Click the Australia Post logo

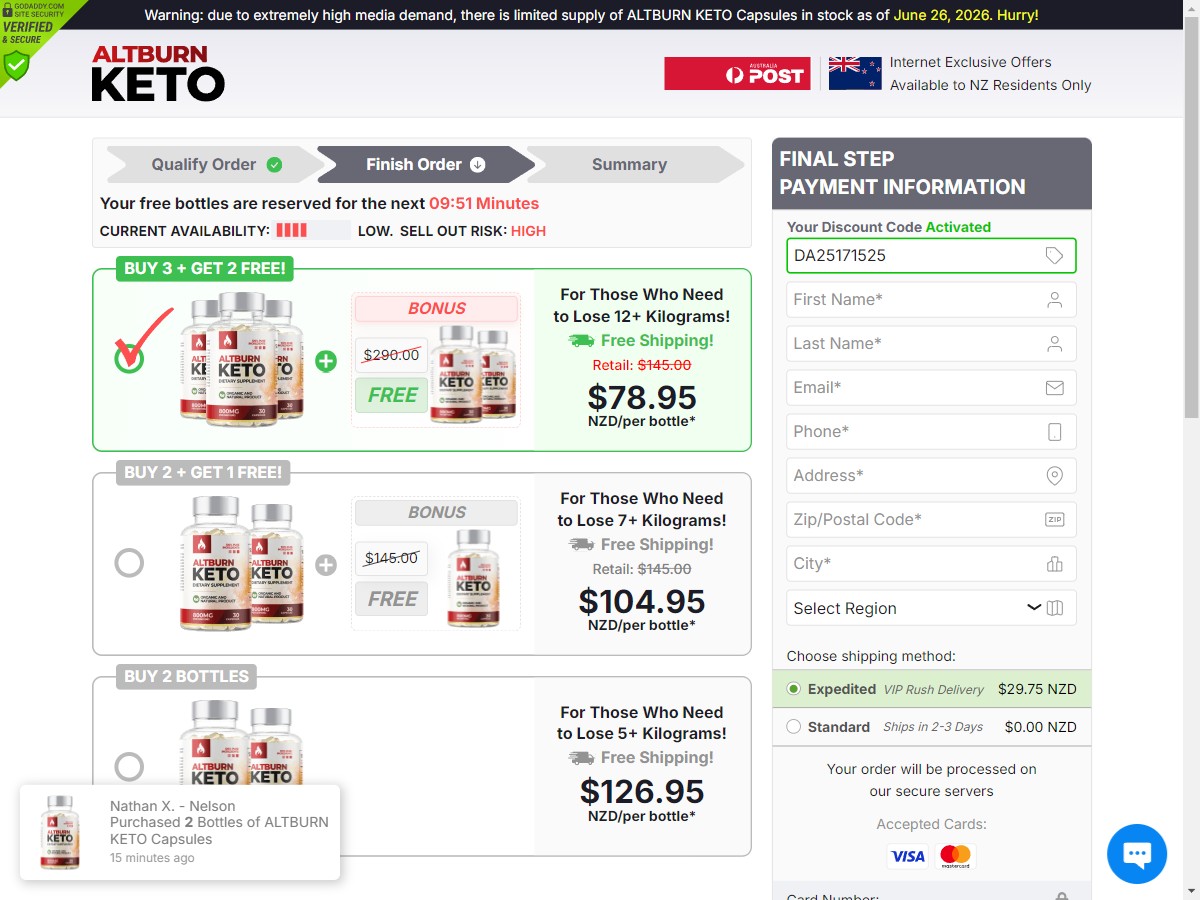737,74
